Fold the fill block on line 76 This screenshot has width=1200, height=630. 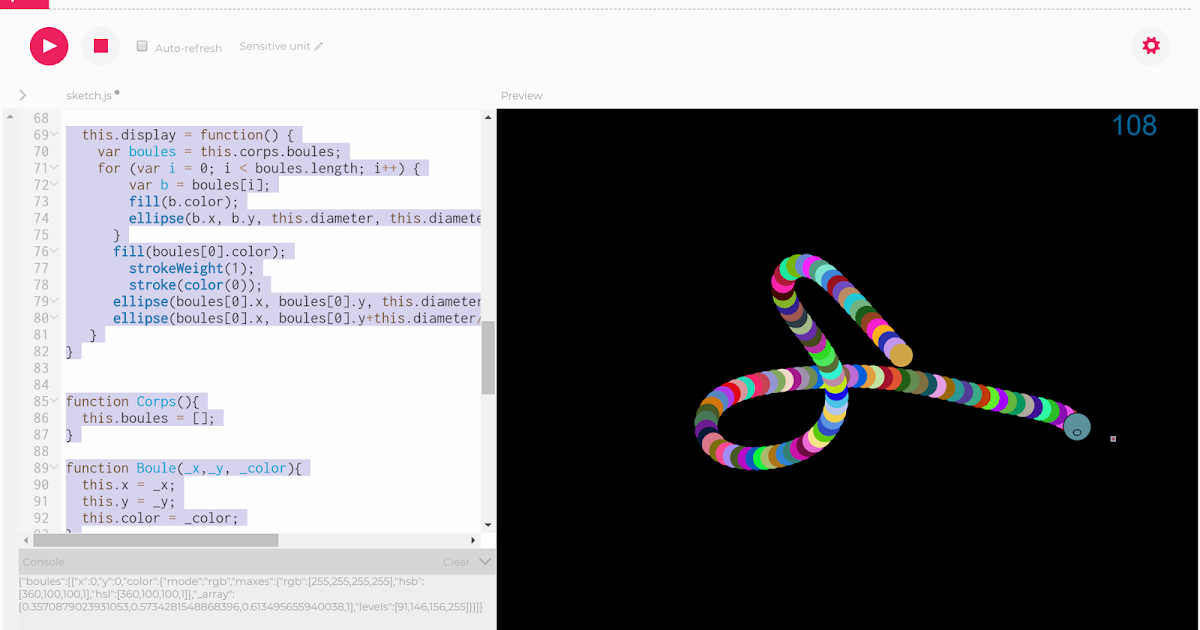tap(51, 250)
